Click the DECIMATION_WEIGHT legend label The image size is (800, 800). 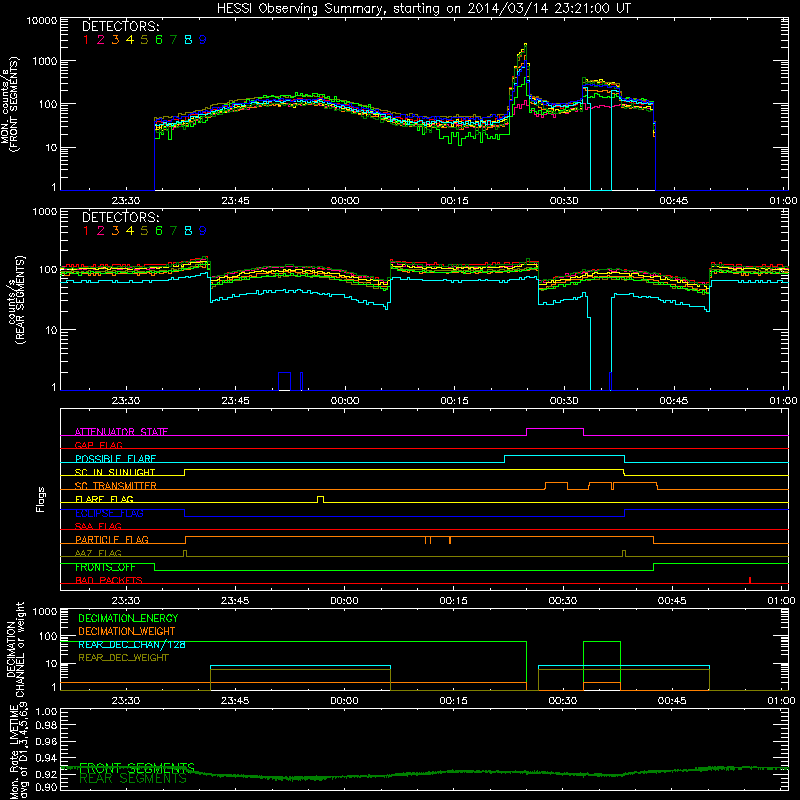[127, 631]
